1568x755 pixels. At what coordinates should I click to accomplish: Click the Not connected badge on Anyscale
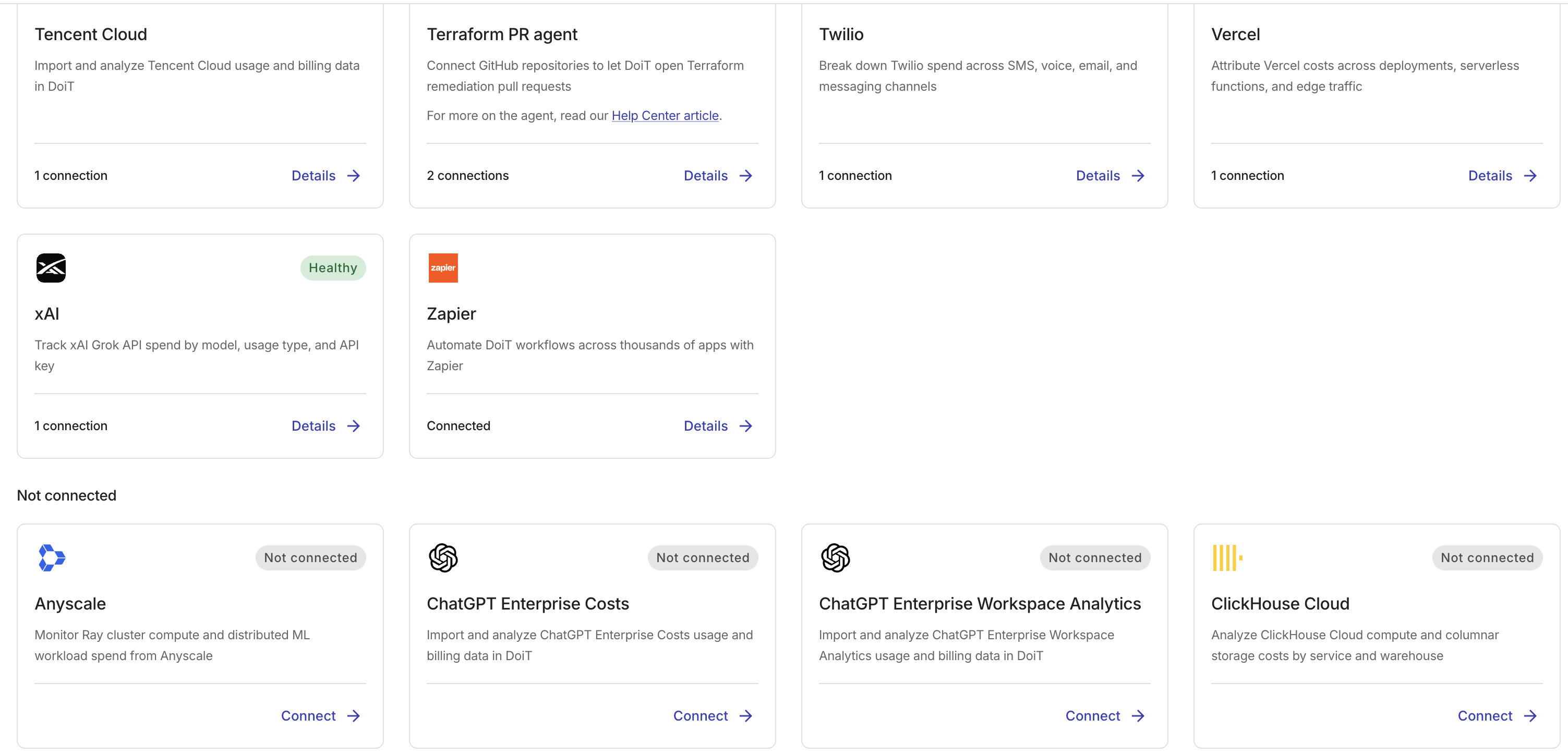[x=310, y=558]
